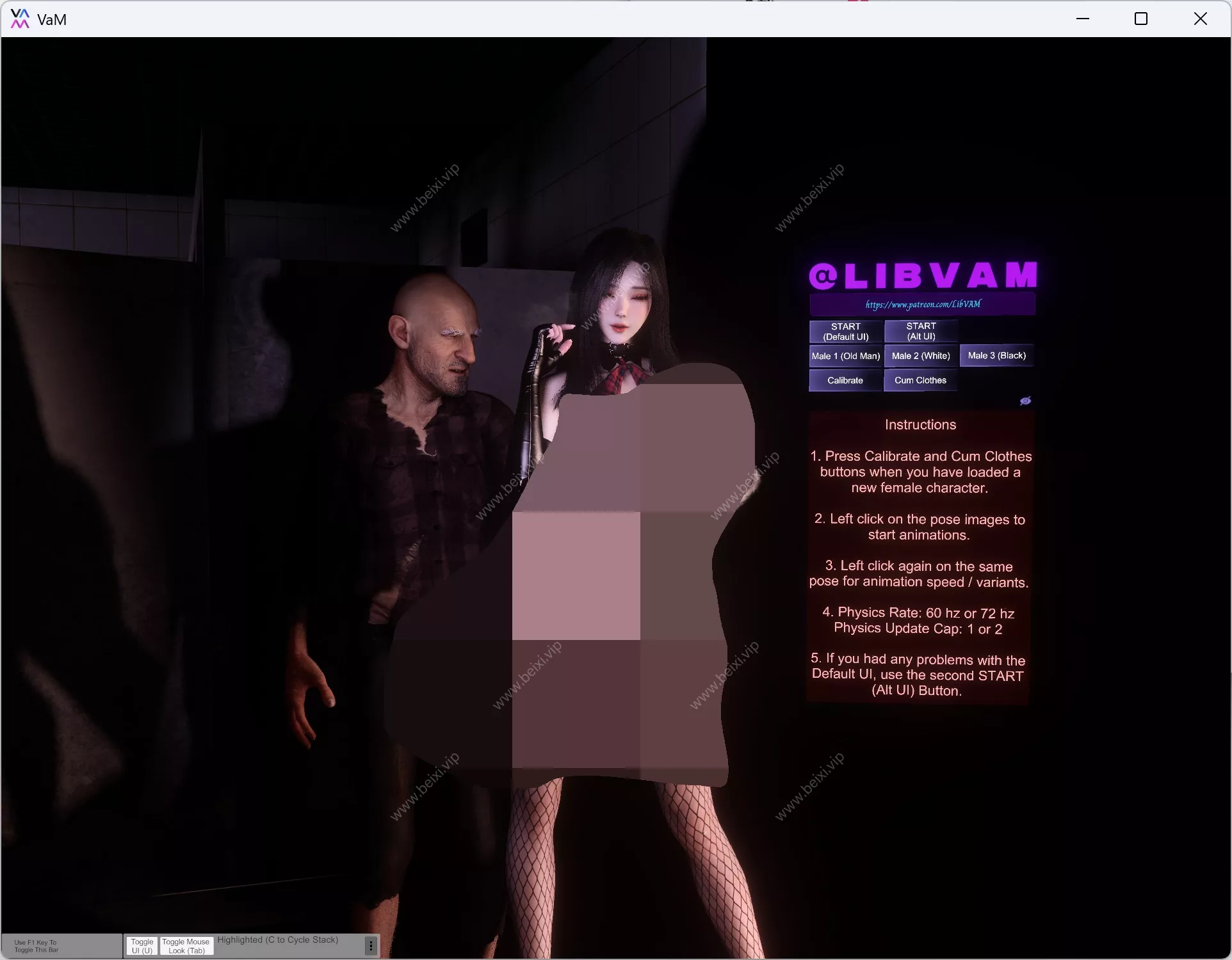Screen dimensions: 1232x960
Task: Maximize the VaM window
Action: 1141,19
